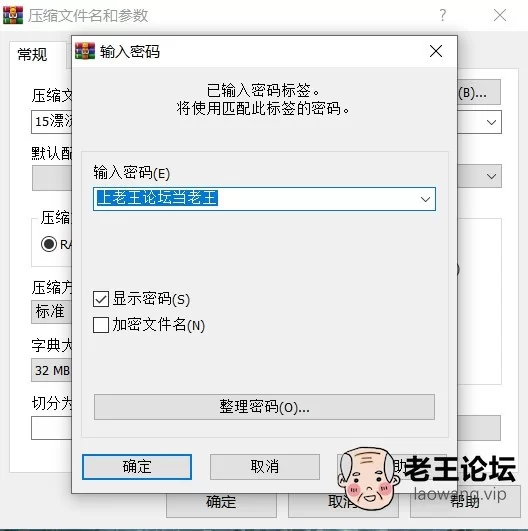
Task: Click 取消 in the password dialog
Action: click(265, 467)
